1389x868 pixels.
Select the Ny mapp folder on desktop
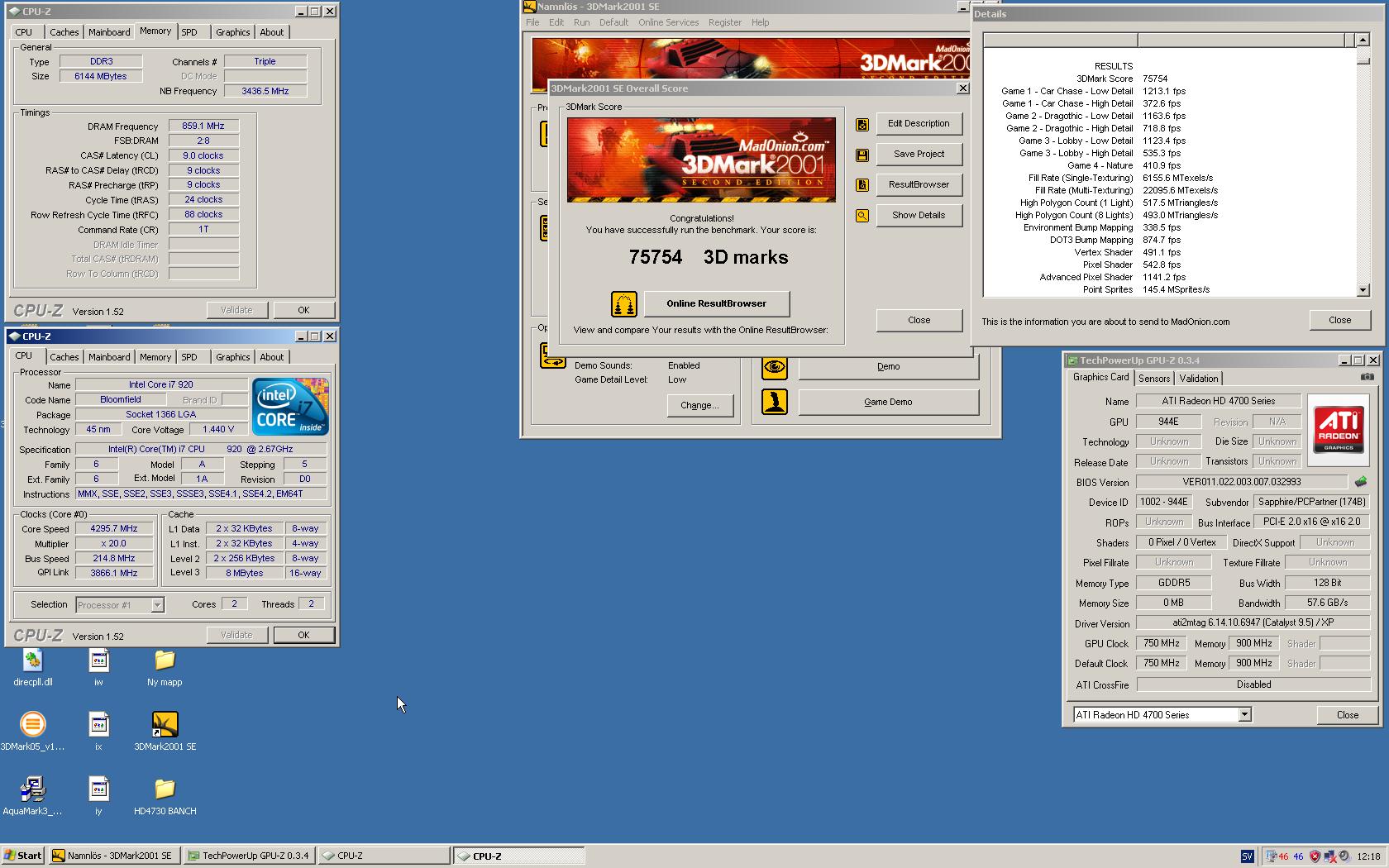tap(165, 668)
